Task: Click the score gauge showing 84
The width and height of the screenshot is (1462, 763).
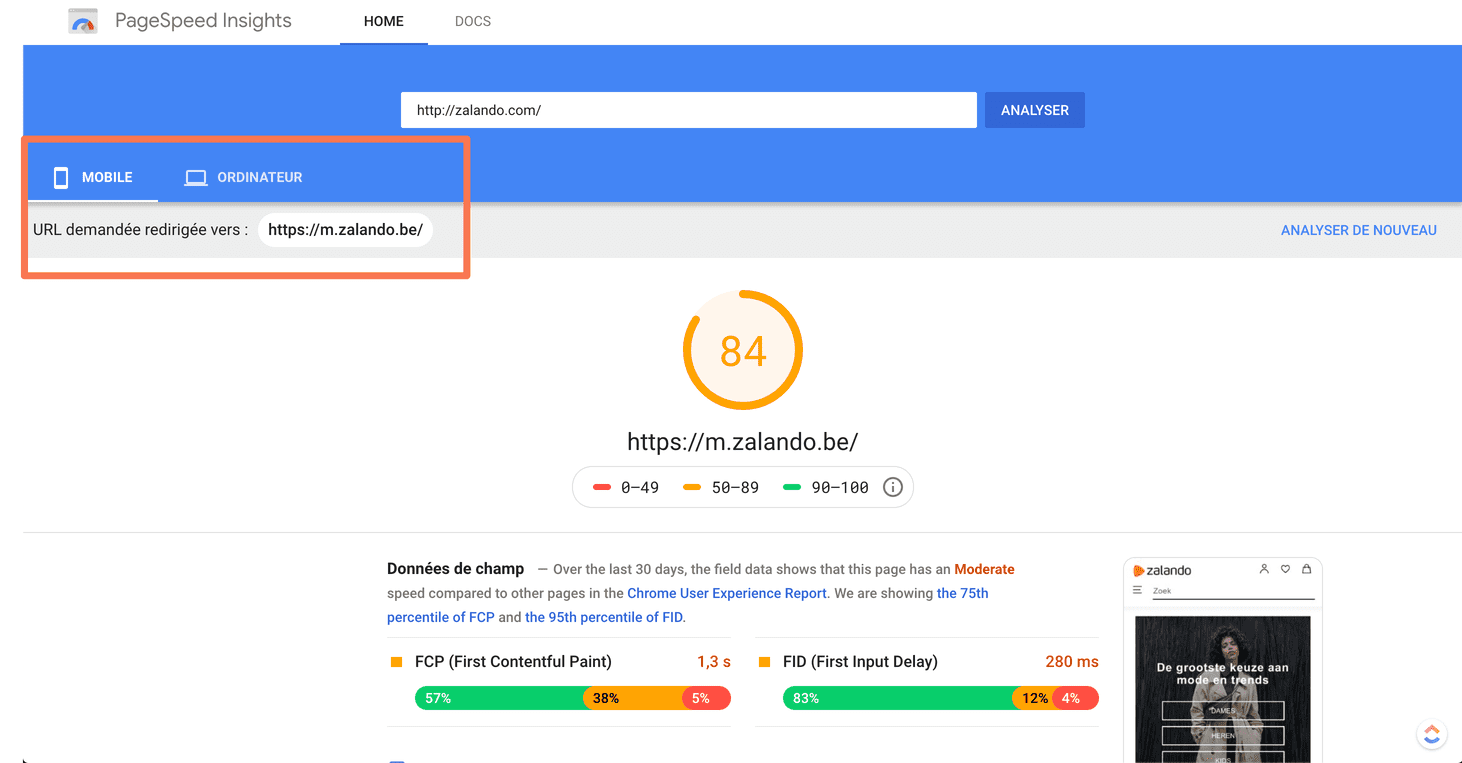Action: [743, 350]
